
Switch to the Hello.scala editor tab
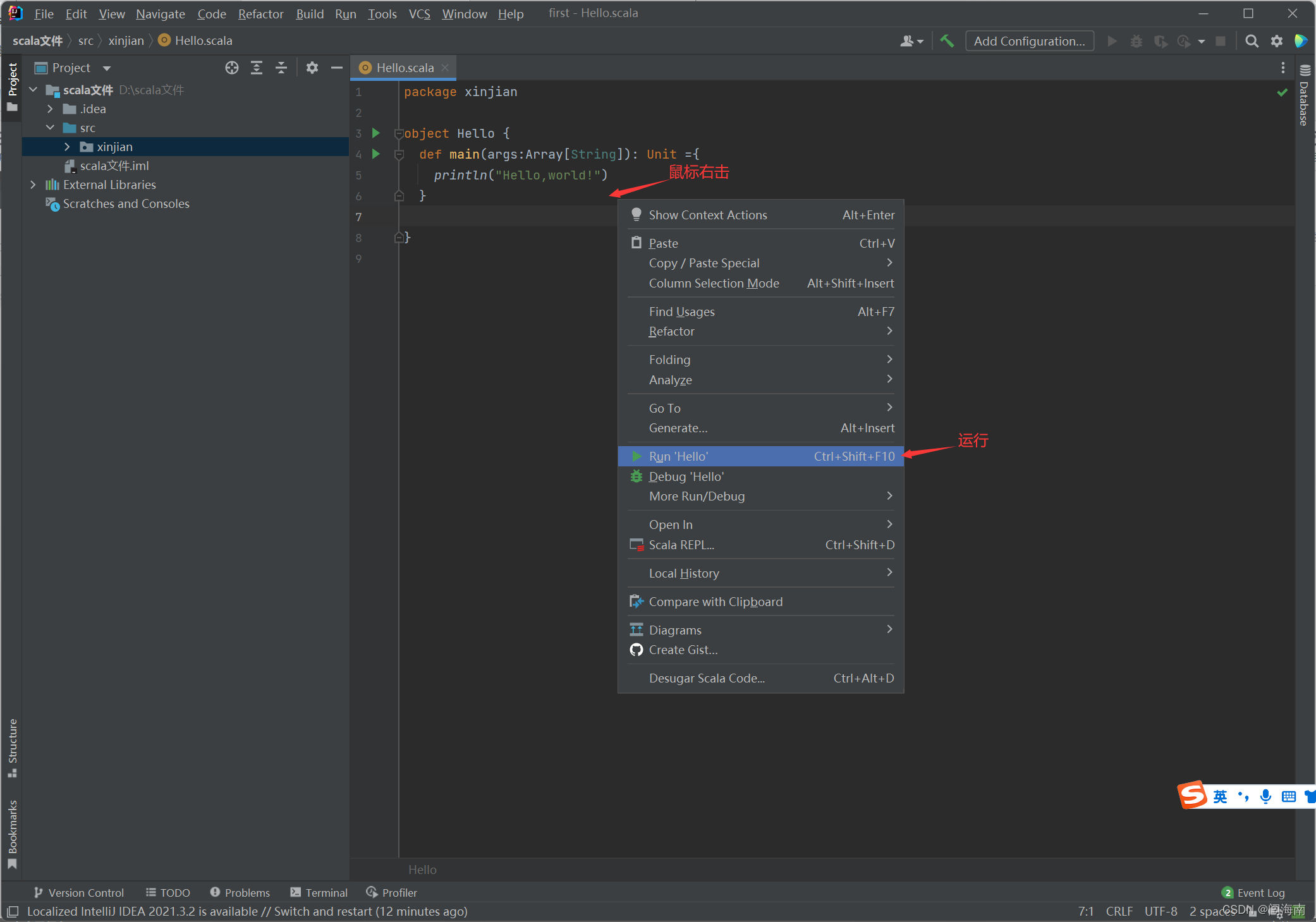click(x=405, y=68)
